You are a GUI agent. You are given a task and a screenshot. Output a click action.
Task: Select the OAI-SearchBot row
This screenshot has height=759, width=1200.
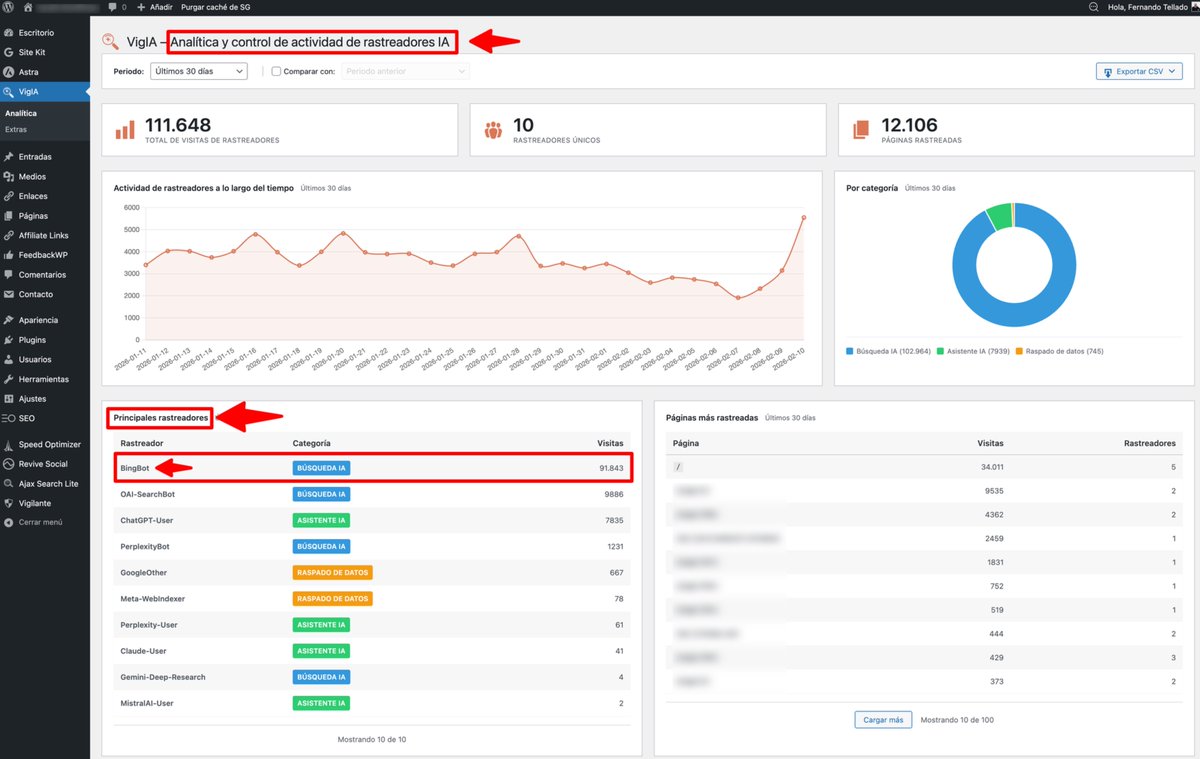(x=372, y=494)
